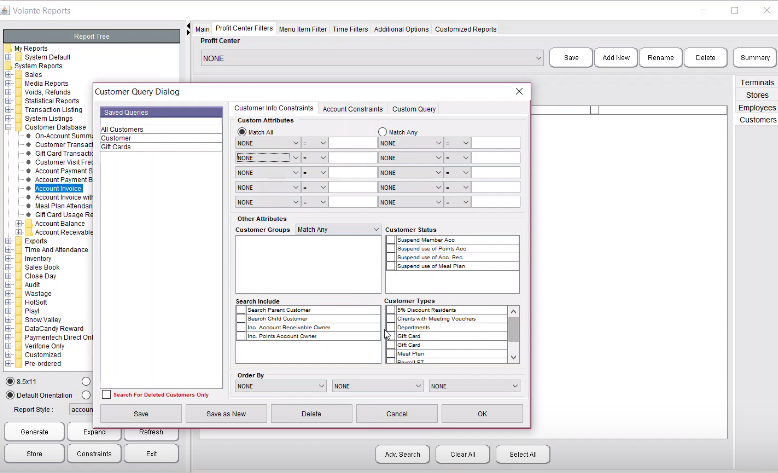Click the Customer Database folder icon
Viewport: 778px width, 473px height.
(18, 127)
